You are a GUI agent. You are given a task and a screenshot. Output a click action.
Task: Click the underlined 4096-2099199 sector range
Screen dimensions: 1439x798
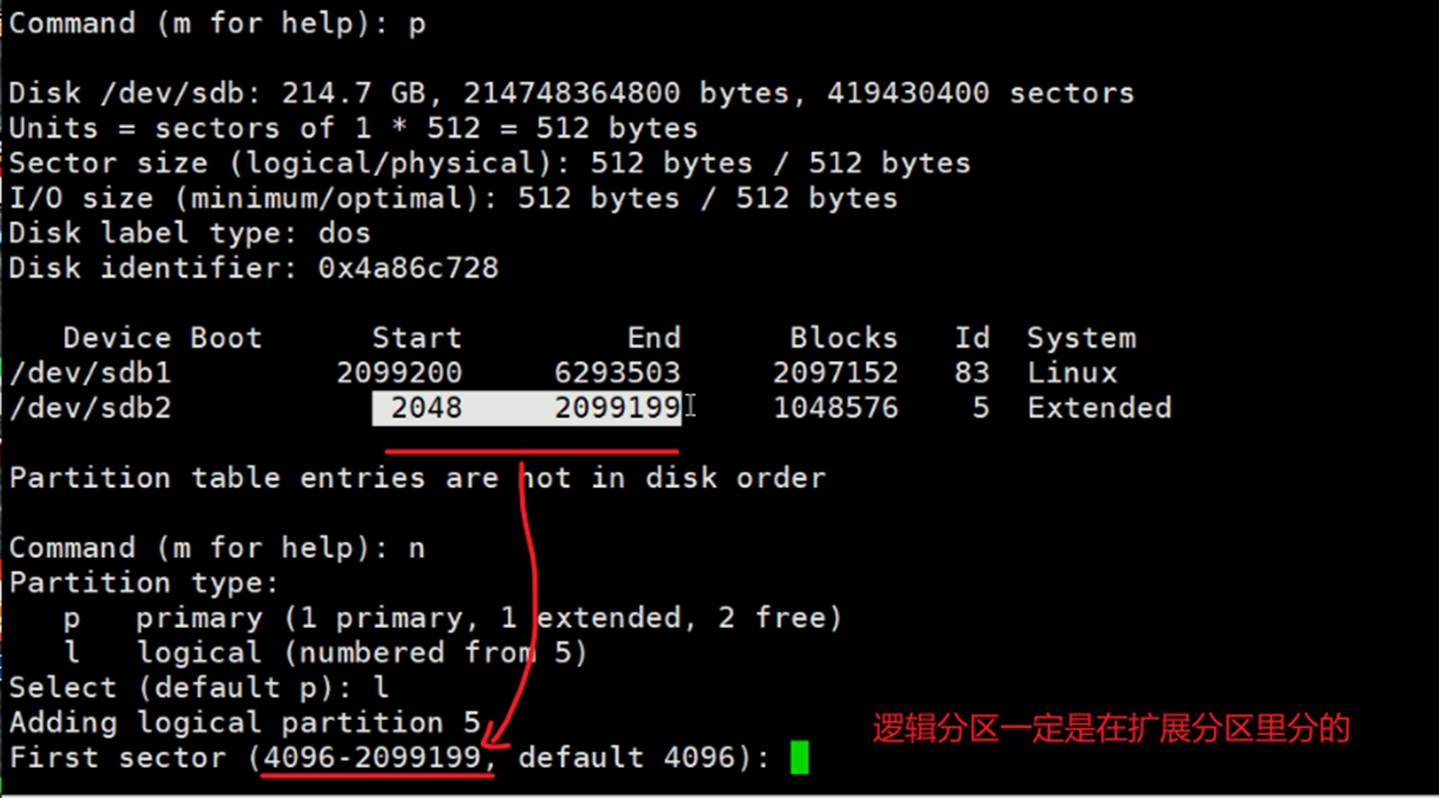pos(372,758)
